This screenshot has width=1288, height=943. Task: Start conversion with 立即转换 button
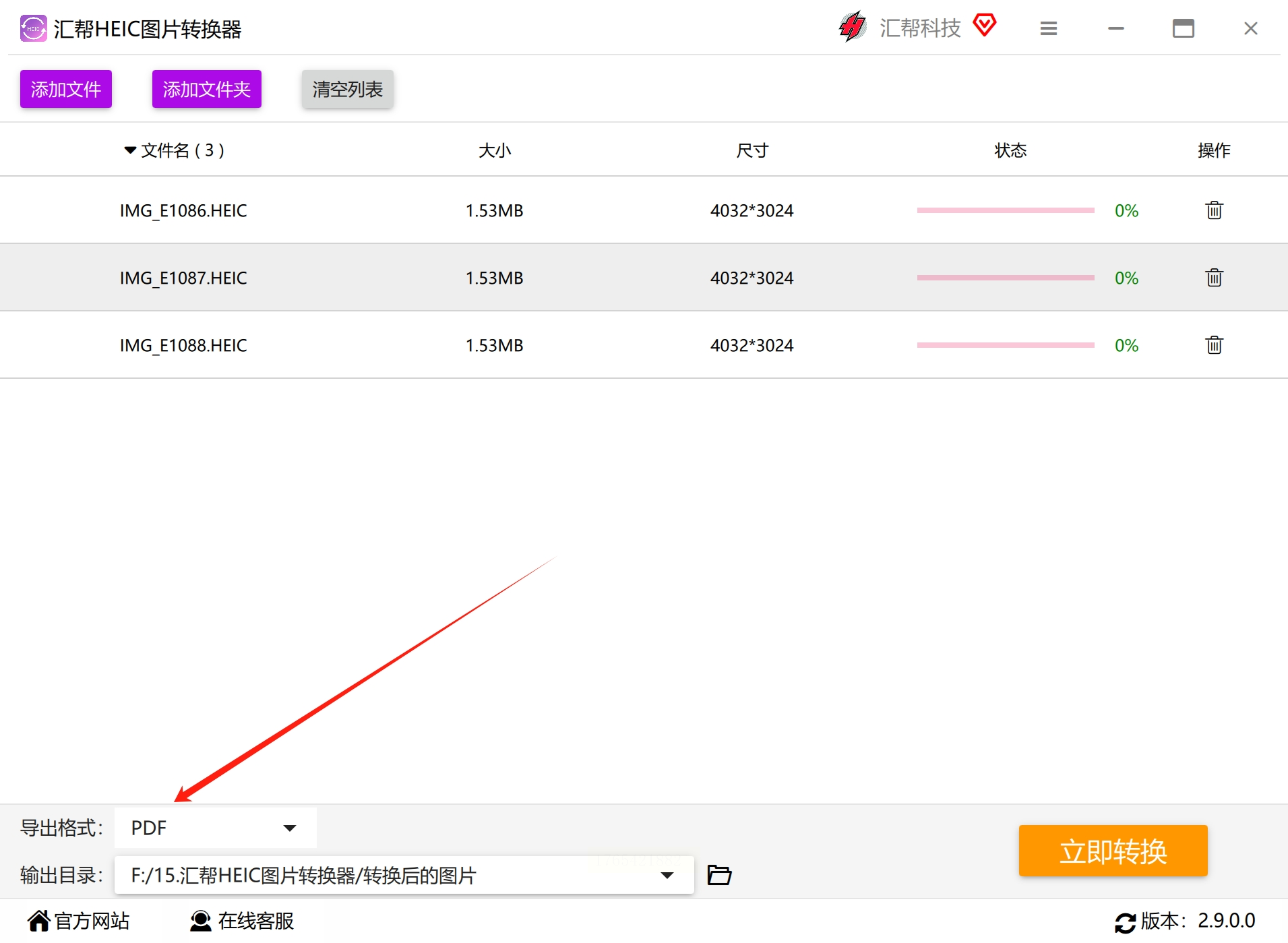[x=1113, y=851]
